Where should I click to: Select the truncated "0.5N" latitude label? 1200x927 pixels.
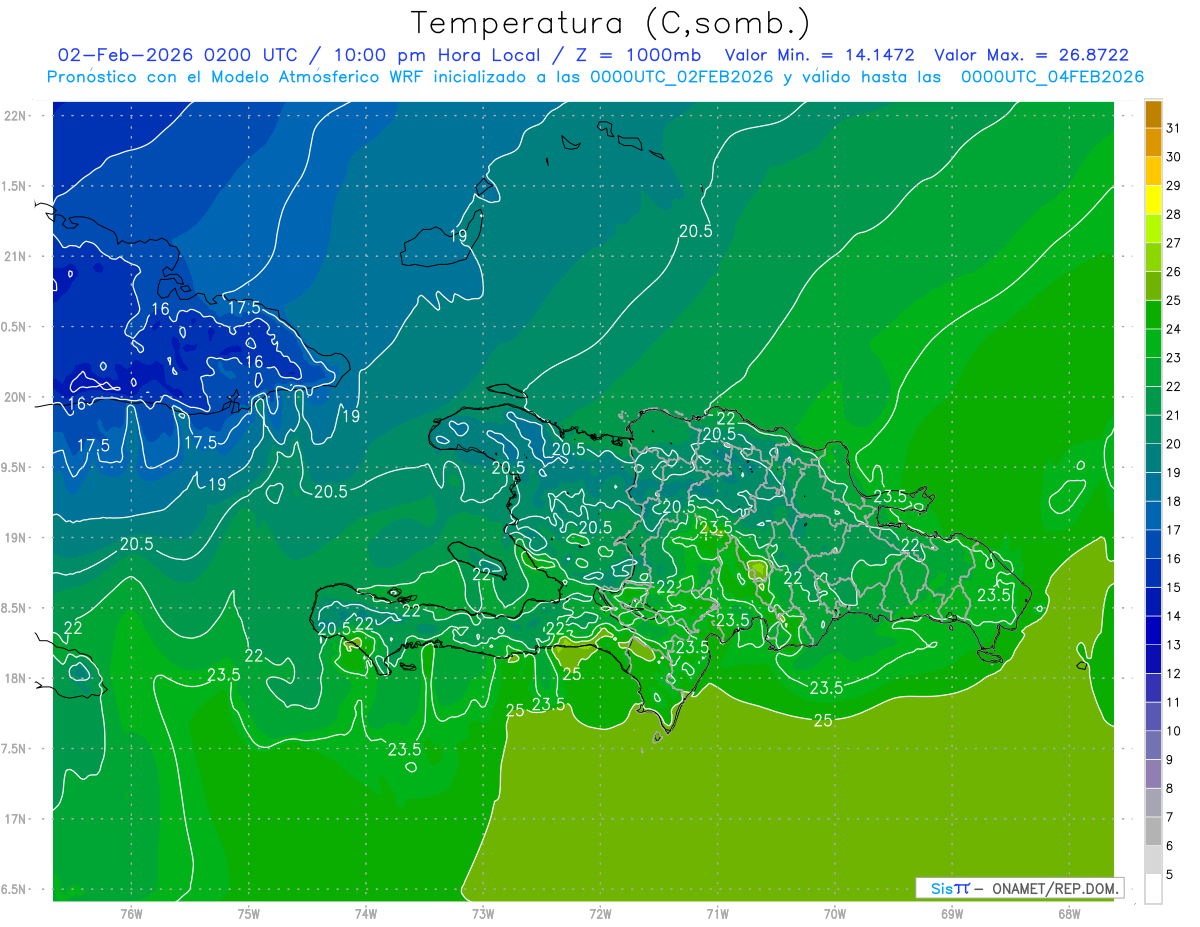click(x=15, y=327)
